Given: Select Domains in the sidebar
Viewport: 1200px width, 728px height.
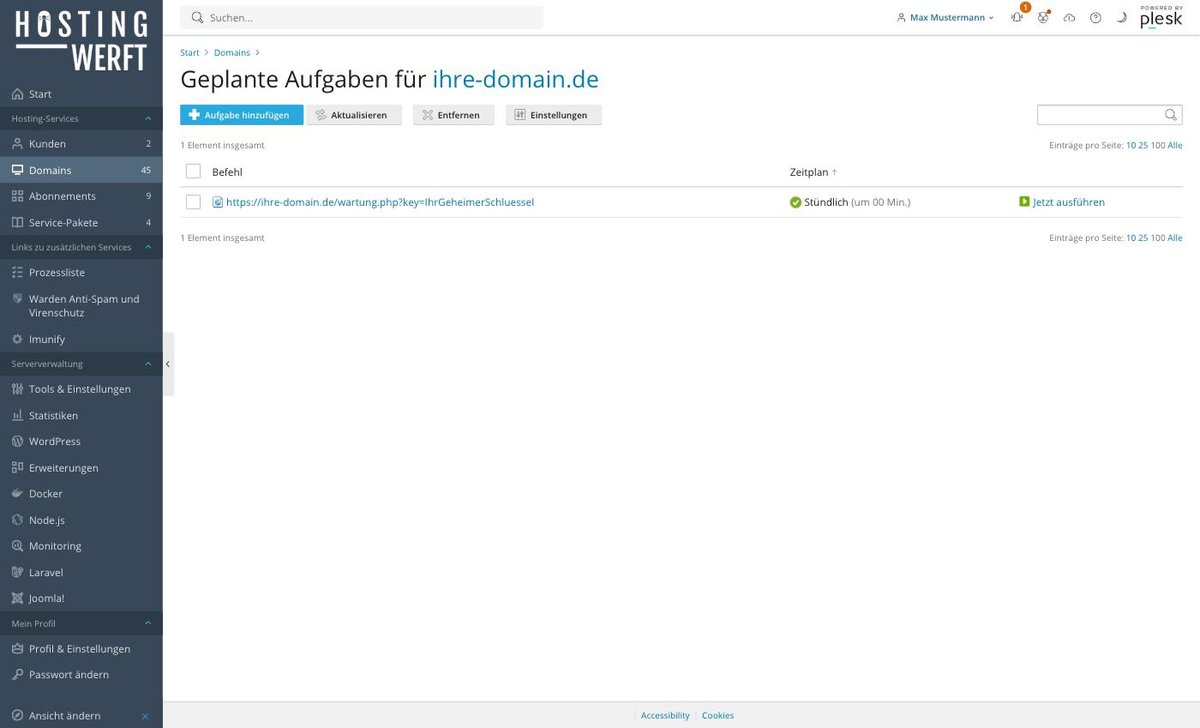Looking at the screenshot, I should (x=81, y=170).
